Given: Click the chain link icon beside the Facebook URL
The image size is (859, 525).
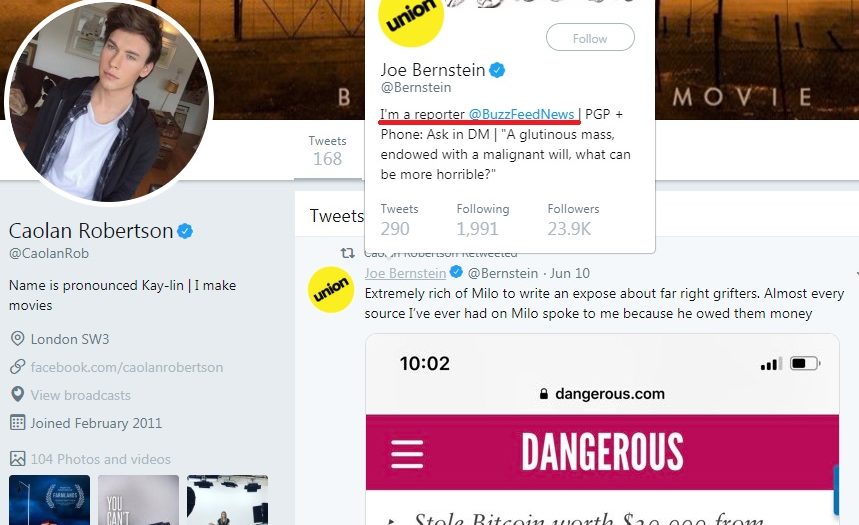Looking at the screenshot, I should (x=17, y=367).
